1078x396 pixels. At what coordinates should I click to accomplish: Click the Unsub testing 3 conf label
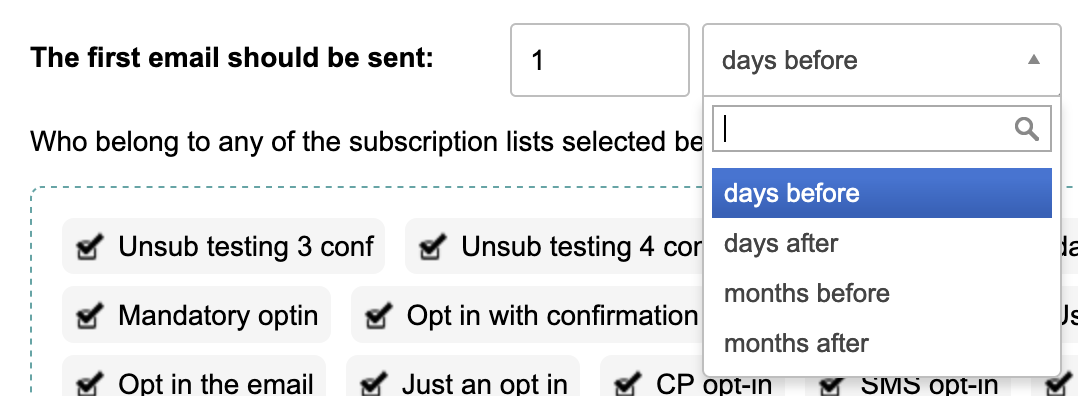coord(246,246)
